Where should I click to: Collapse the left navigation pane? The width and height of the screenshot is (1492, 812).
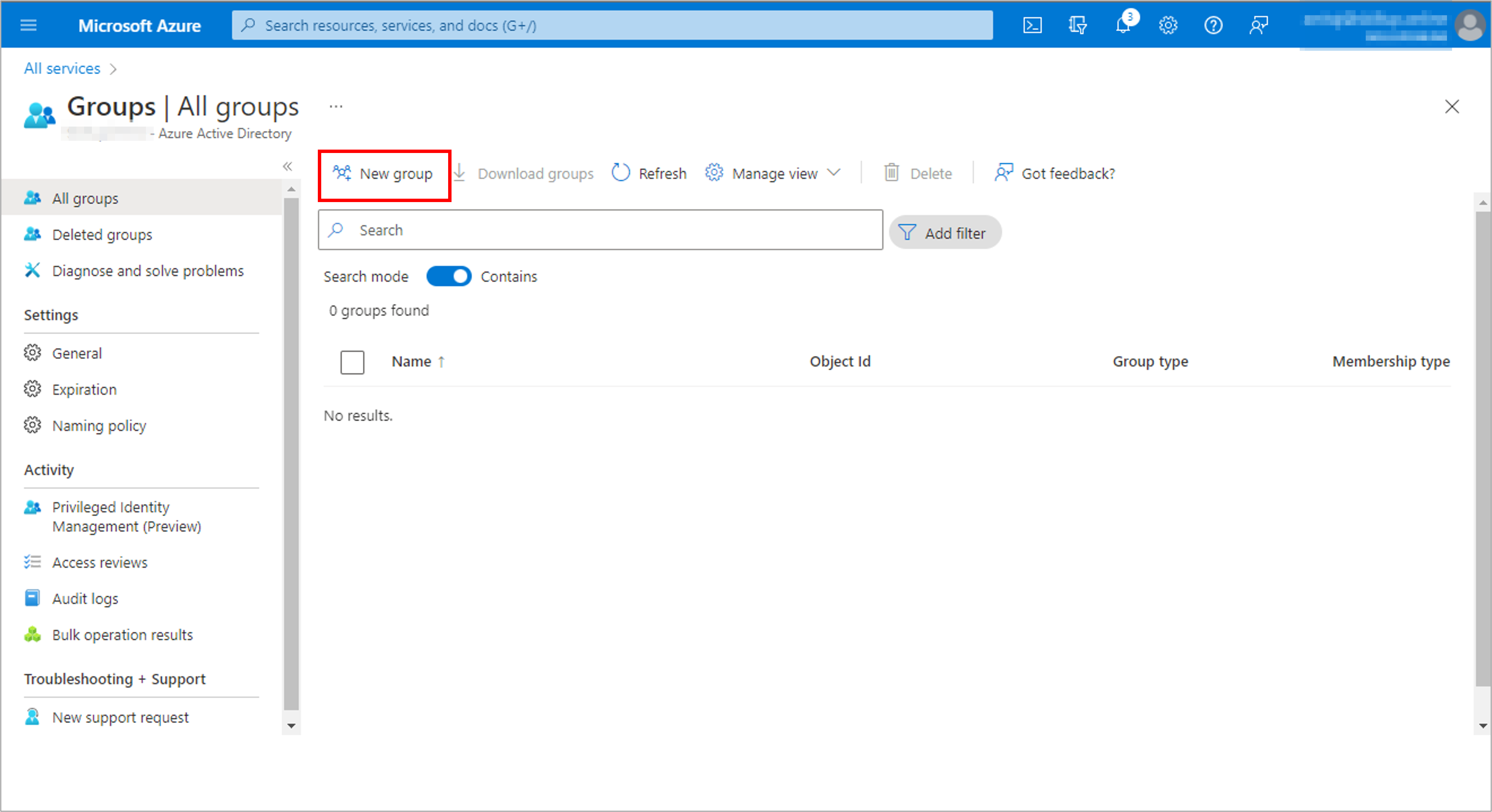point(287,167)
